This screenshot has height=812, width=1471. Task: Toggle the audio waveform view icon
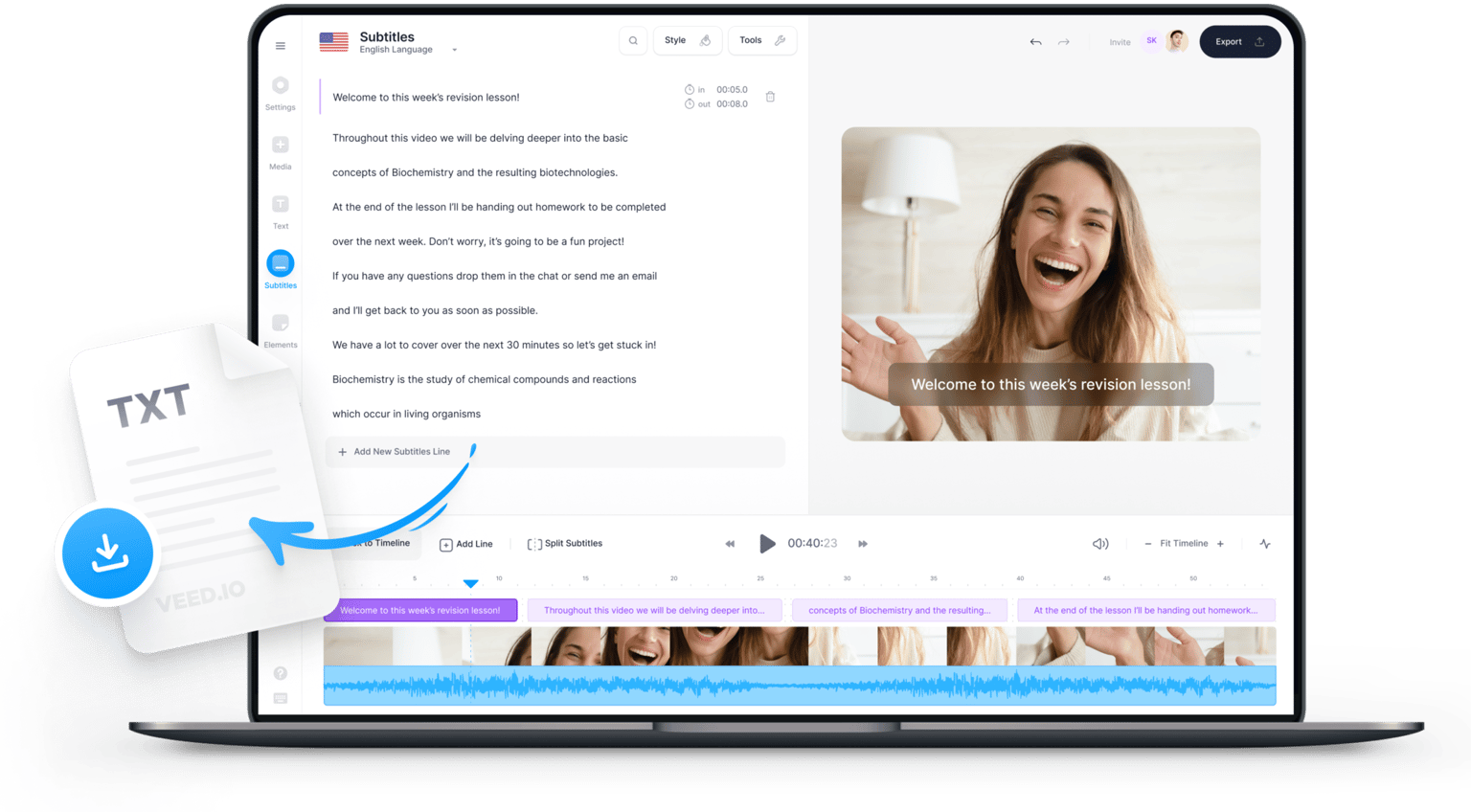(x=1264, y=543)
